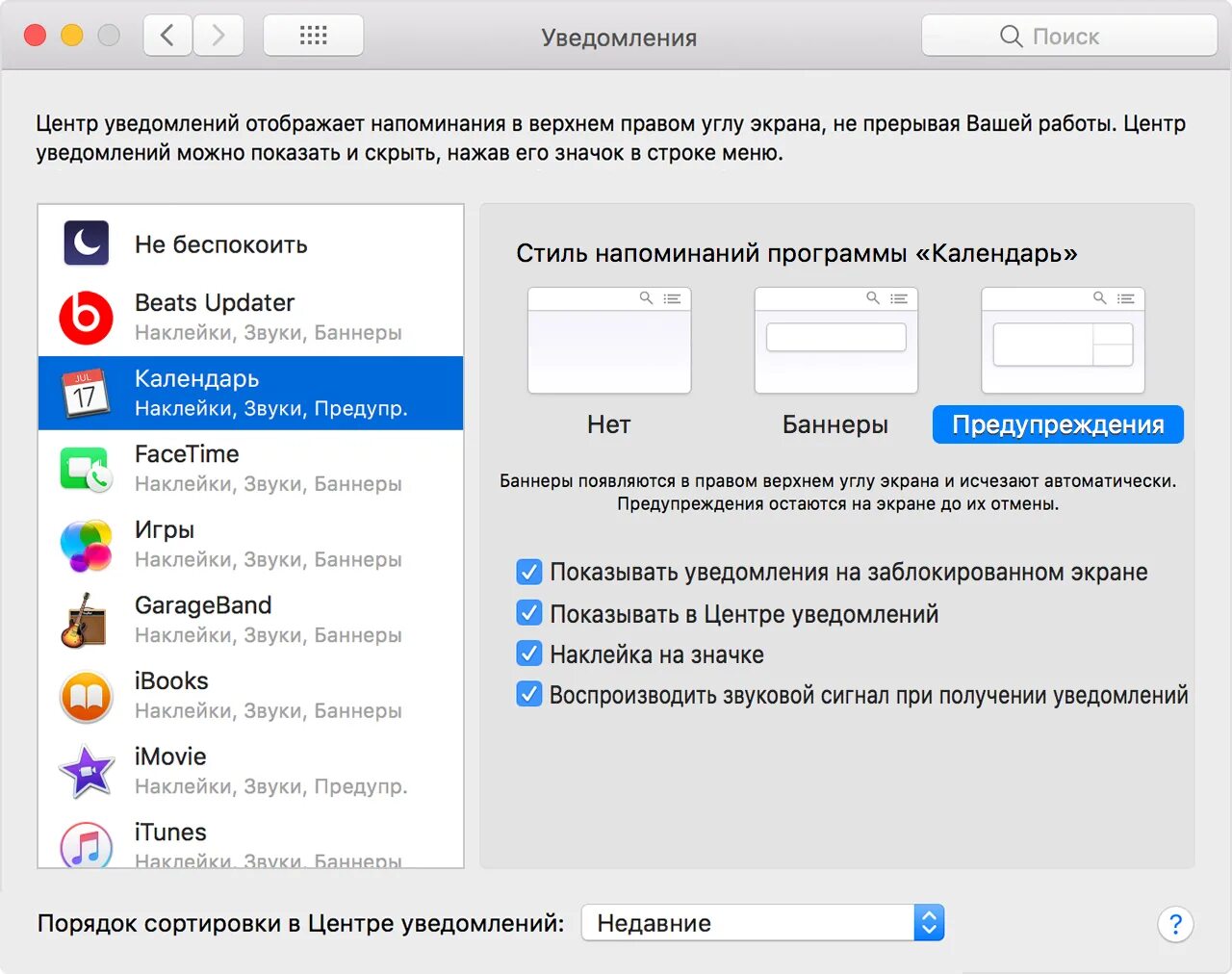Select 'Не беспокоить' in the sidebar
This screenshot has height=974, width=1232.
(x=250, y=243)
